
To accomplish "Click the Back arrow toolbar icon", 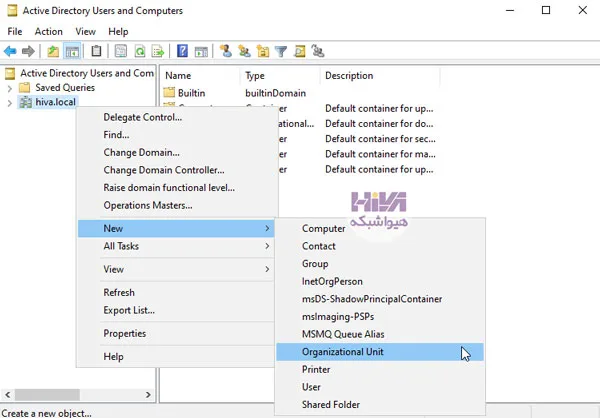I will (x=10, y=51).
